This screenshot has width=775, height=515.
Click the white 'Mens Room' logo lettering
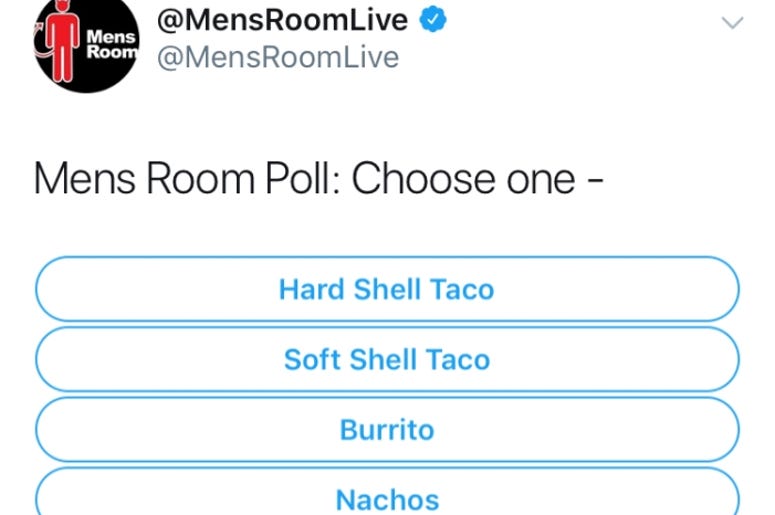(x=112, y=44)
